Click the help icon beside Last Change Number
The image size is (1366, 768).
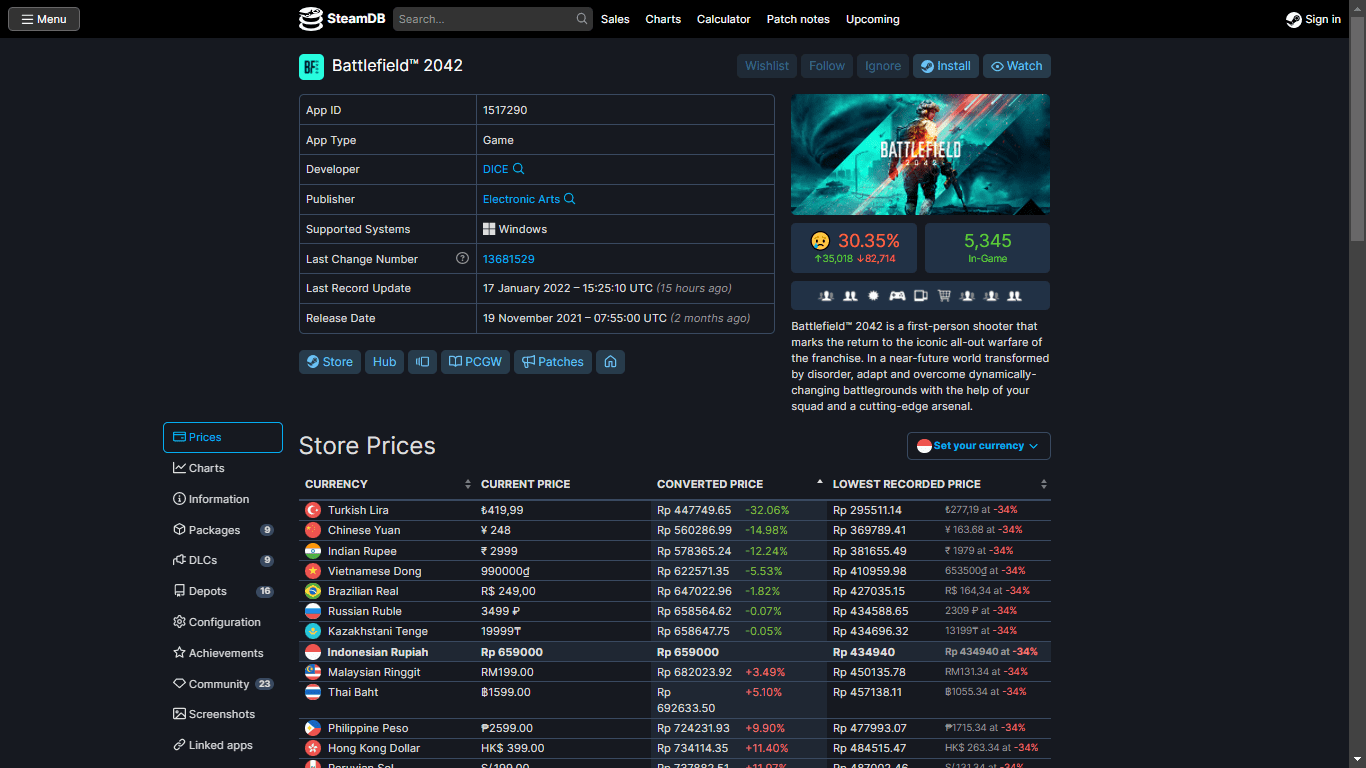pos(462,258)
